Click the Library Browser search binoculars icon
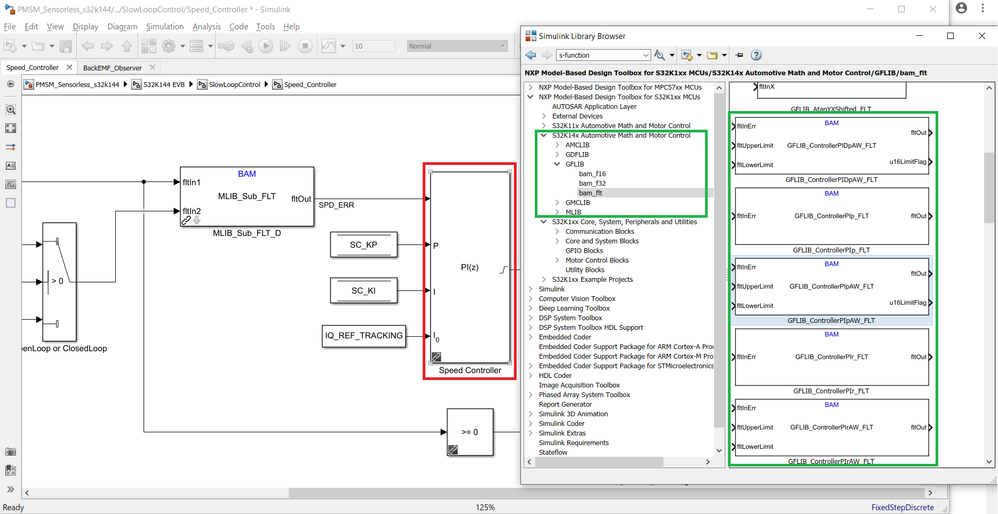Screen dimensions: 998x514 coord(659,55)
